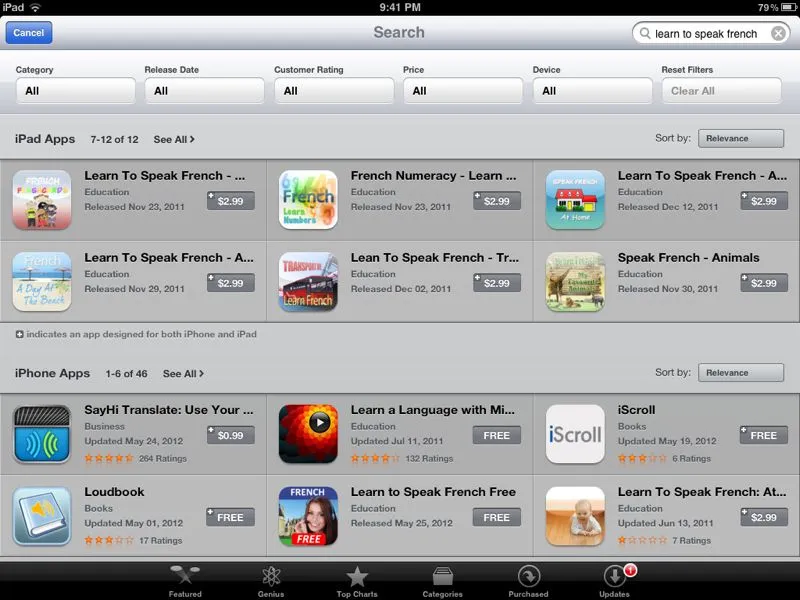This screenshot has height=600, width=800.
Task: Open the Price filter dropdown
Action: tap(463, 91)
